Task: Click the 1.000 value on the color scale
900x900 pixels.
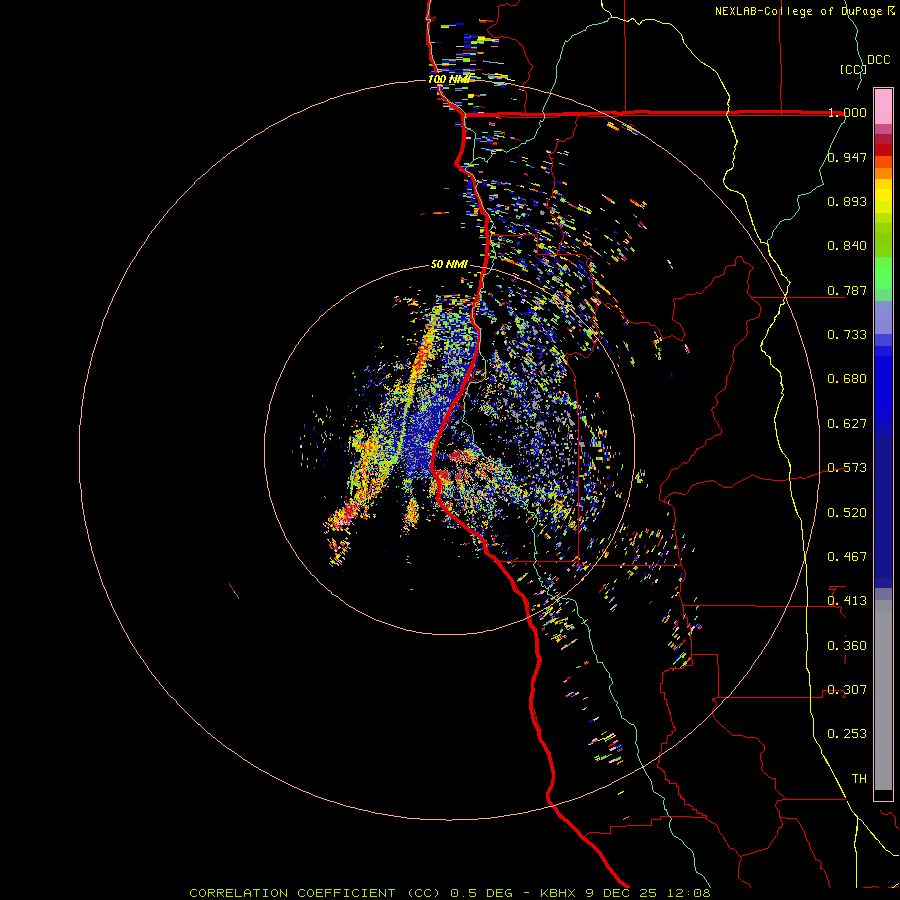Action: pos(847,112)
